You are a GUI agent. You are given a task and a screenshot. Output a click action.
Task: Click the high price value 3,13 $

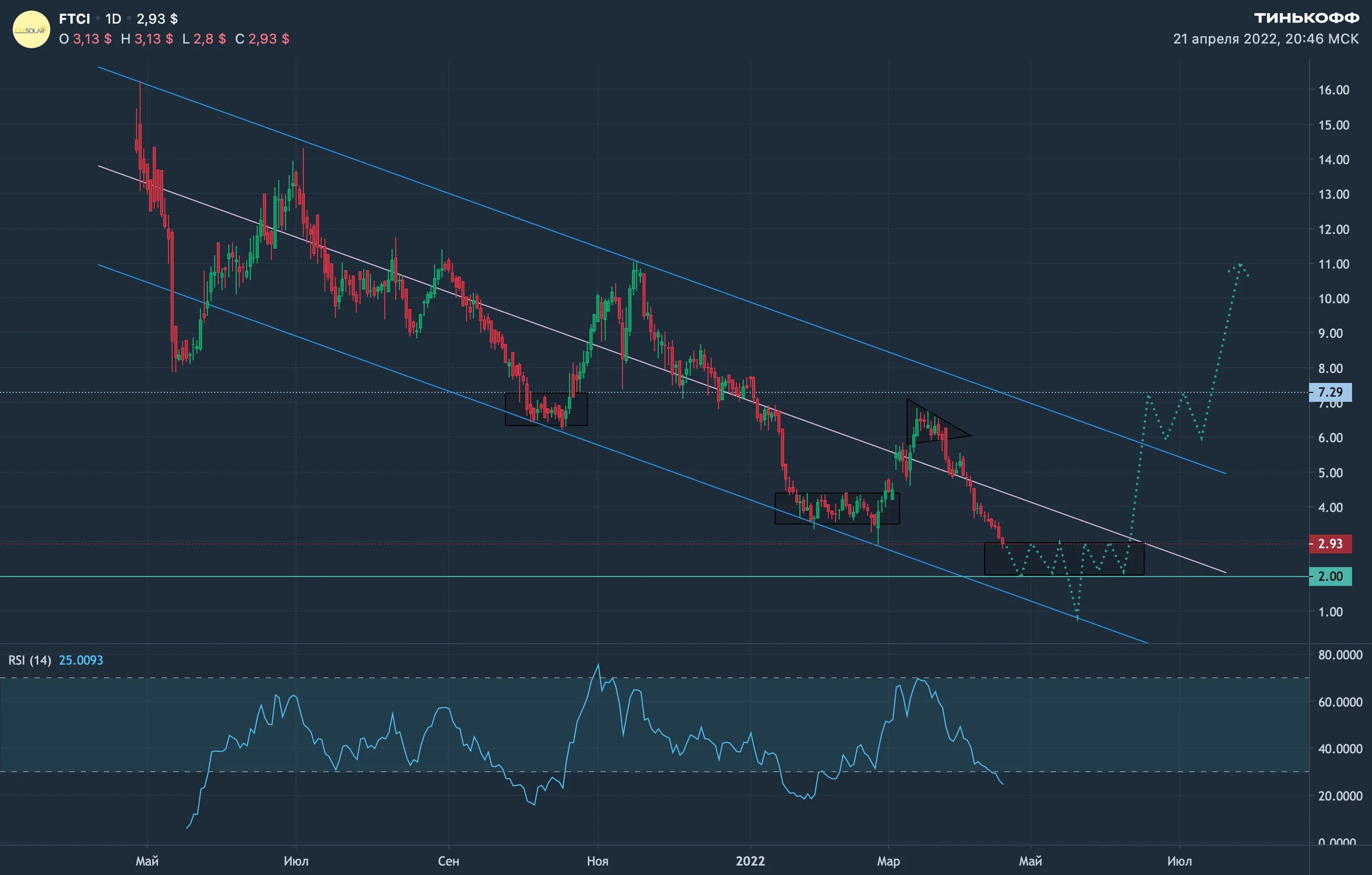[x=154, y=39]
